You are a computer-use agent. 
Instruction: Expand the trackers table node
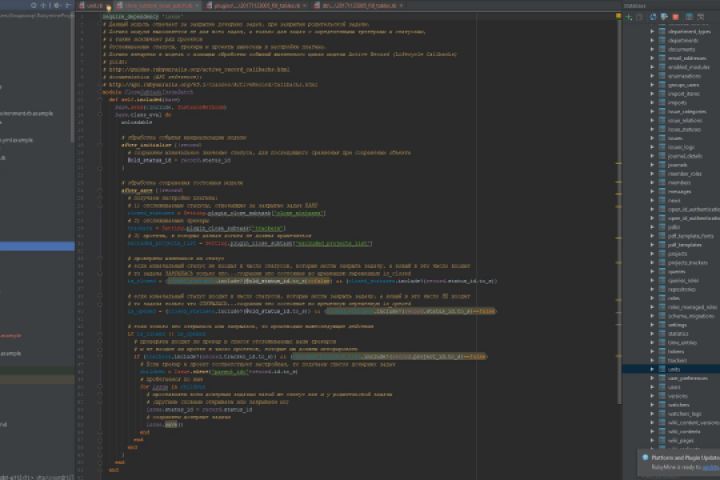pos(652,360)
